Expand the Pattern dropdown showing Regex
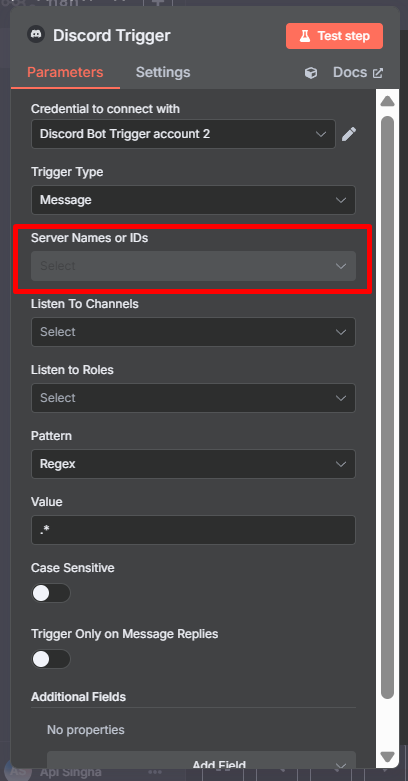Viewport: 408px width, 781px height. coord(193,464)
